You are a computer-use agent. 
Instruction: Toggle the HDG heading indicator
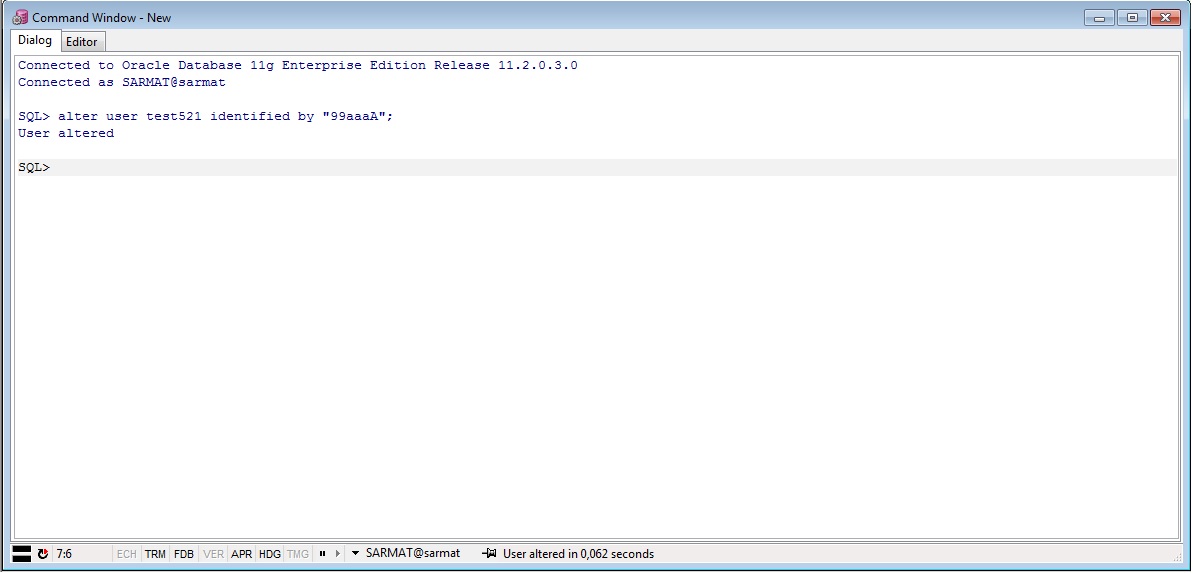270,554
